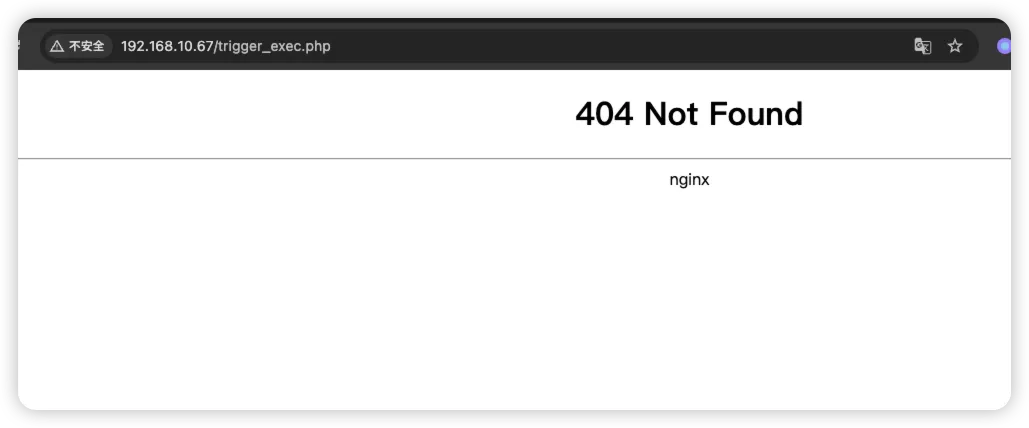Click the white space left of the 404 heading

click(295, 114)
